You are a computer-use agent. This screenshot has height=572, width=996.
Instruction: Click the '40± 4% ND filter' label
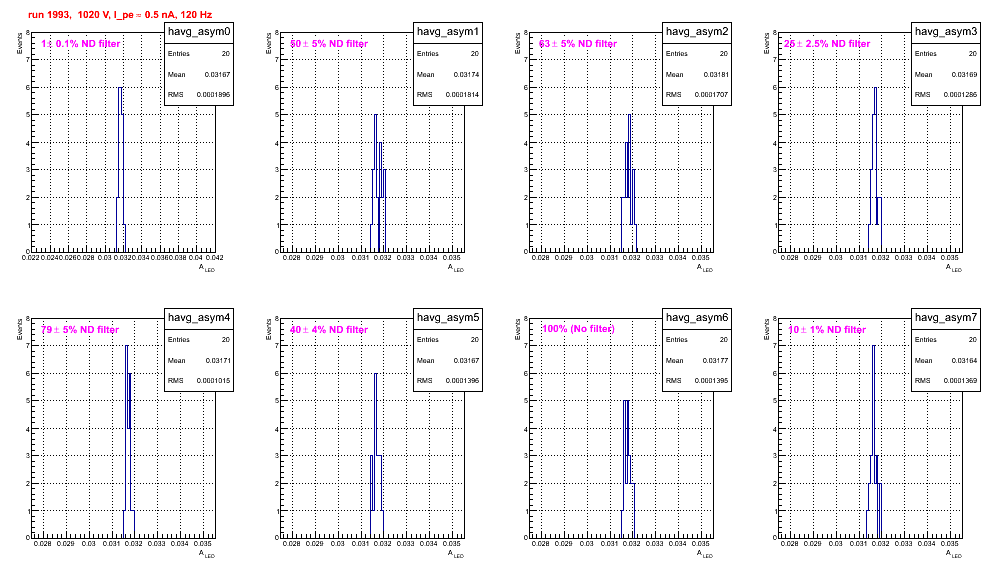pyautogui.click(x=329, y=330)
